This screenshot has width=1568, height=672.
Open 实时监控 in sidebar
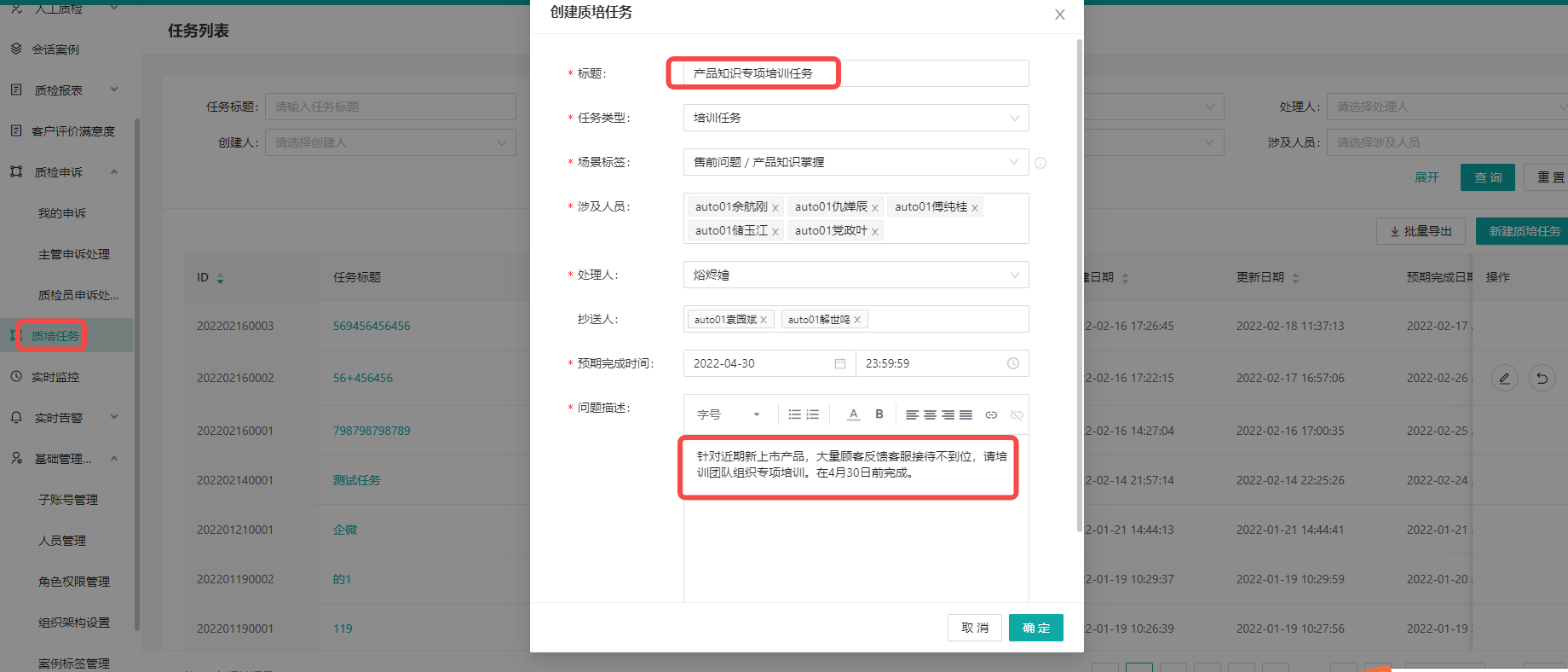tap(56, 377)
